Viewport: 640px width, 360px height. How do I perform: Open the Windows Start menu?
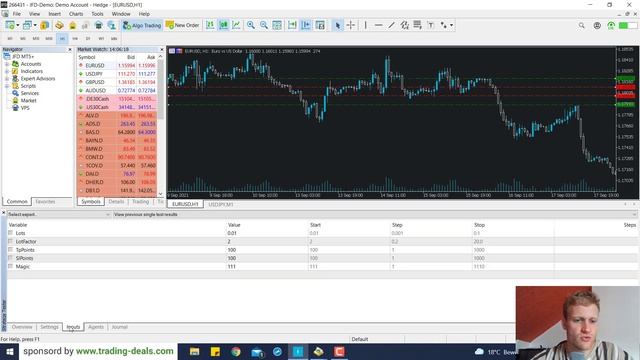(x=9, y=351)
